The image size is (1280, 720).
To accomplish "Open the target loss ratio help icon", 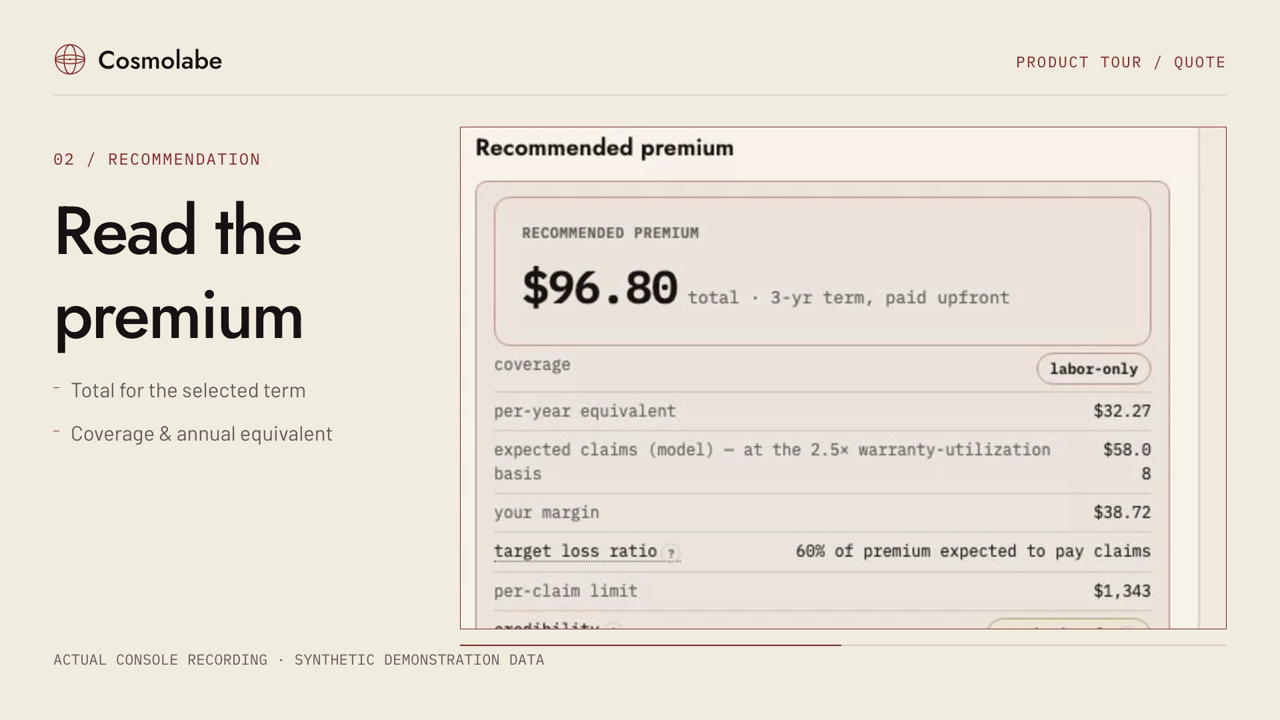I will (x=671, y=553).
